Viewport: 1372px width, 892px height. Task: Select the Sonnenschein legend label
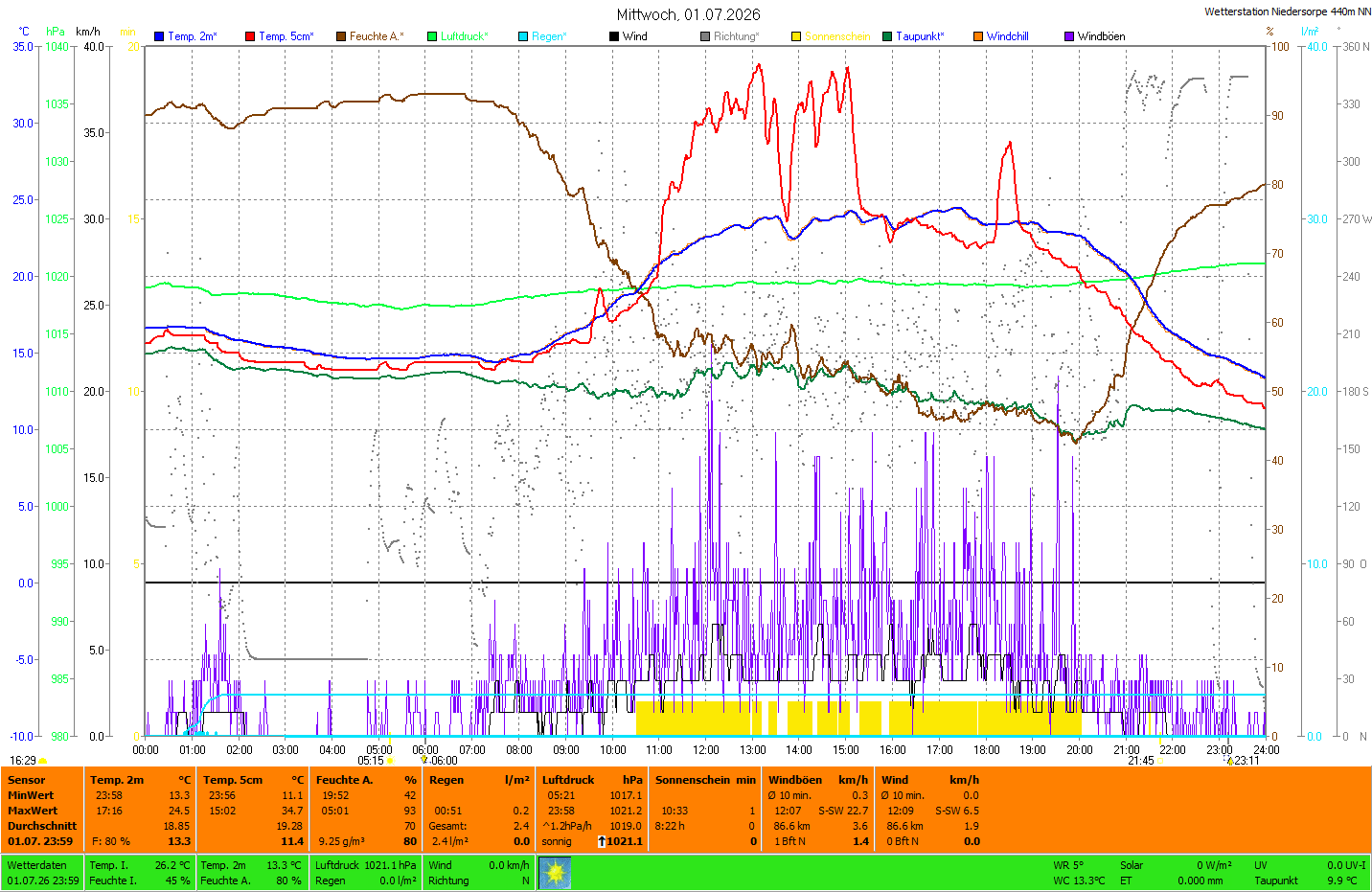click(837, 36)
